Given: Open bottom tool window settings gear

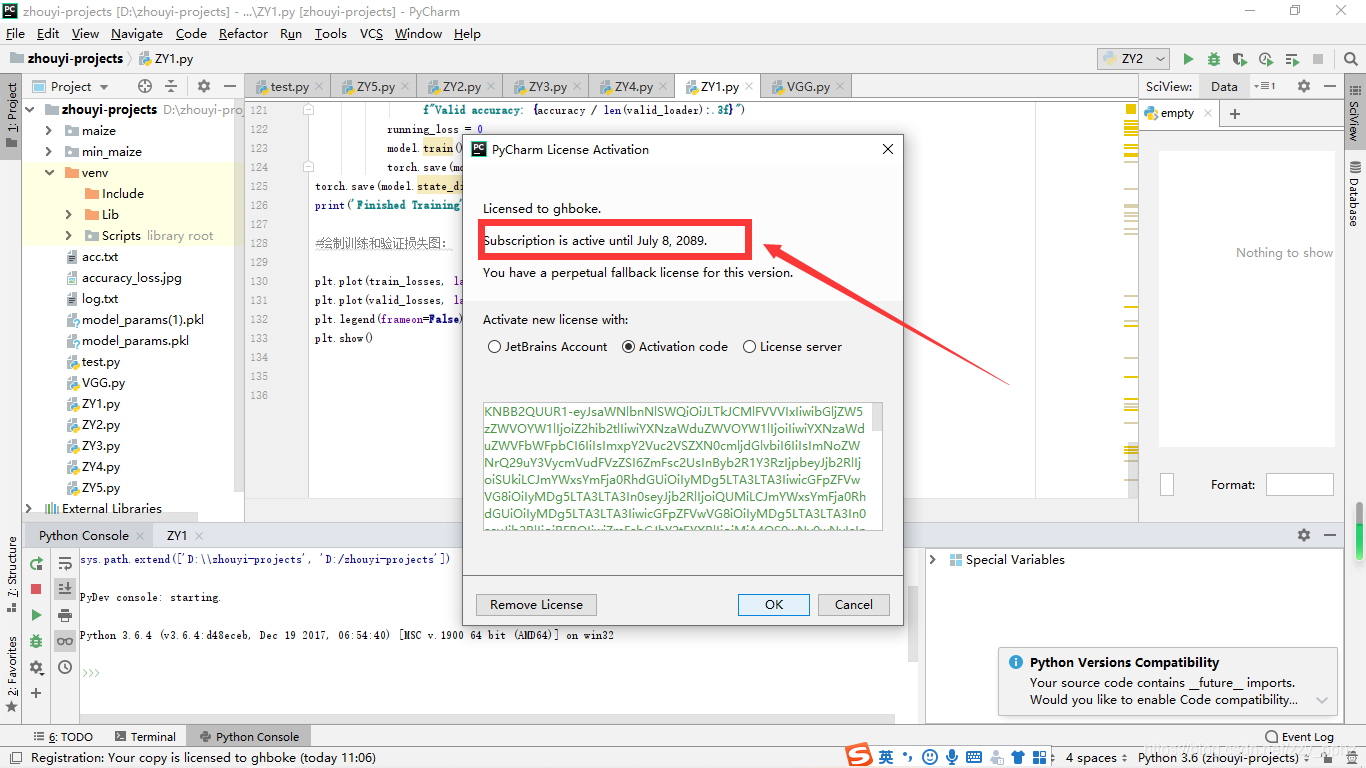Looking at the screenshot, I should click(x=1304, y=535).
